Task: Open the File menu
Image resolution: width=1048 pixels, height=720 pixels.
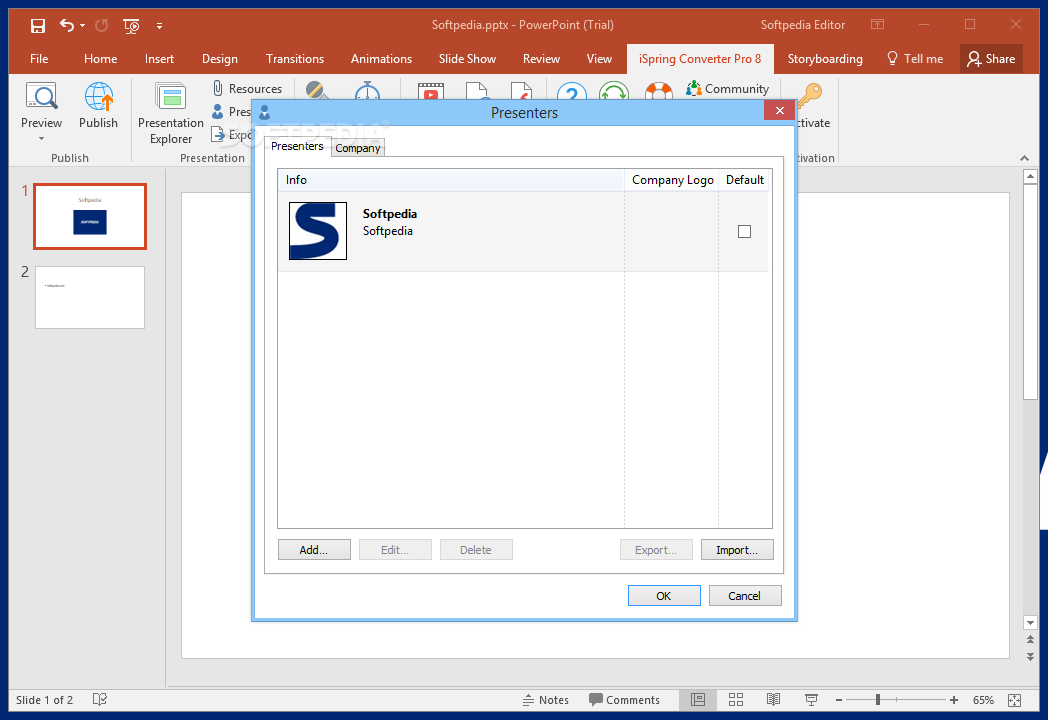Action: click(39, 59)
